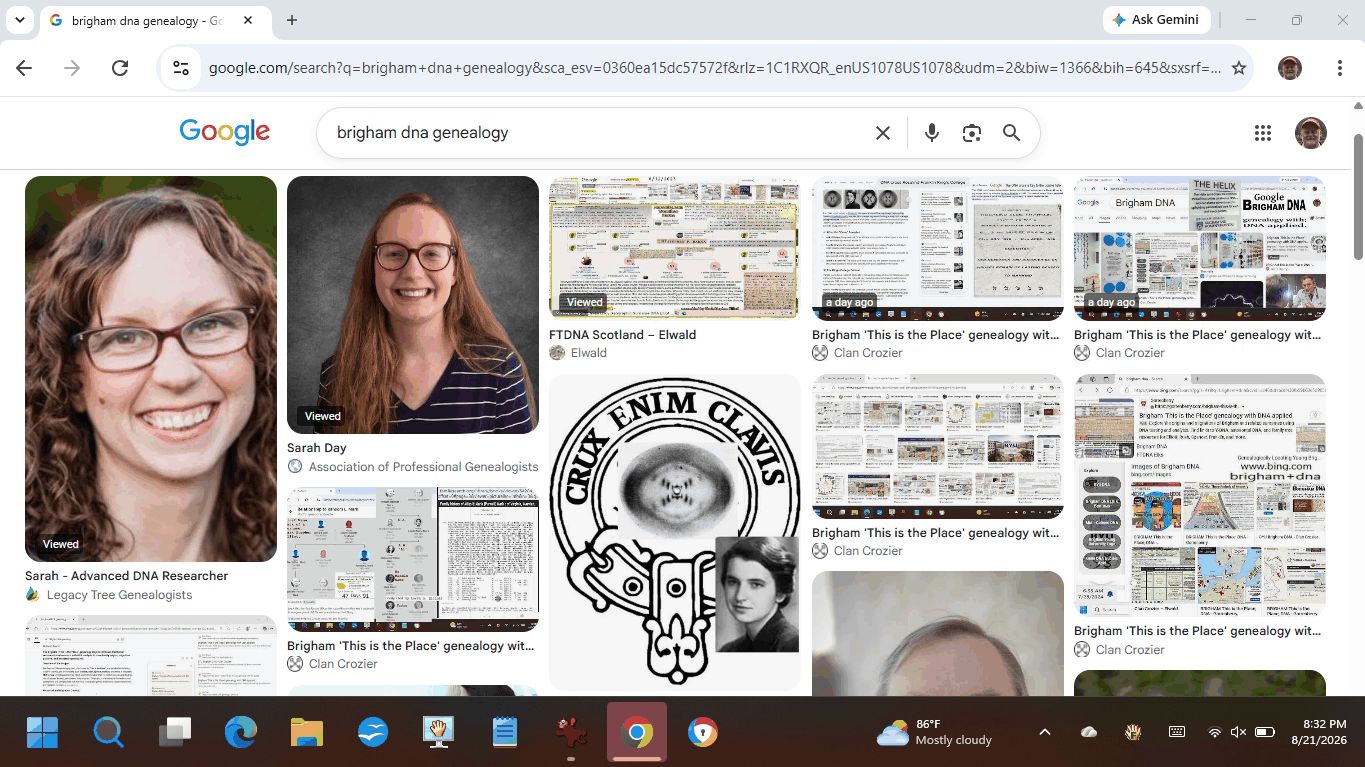Show hidden system tray icons
Screen dimensions: 1365x767
pos(1045,733)
